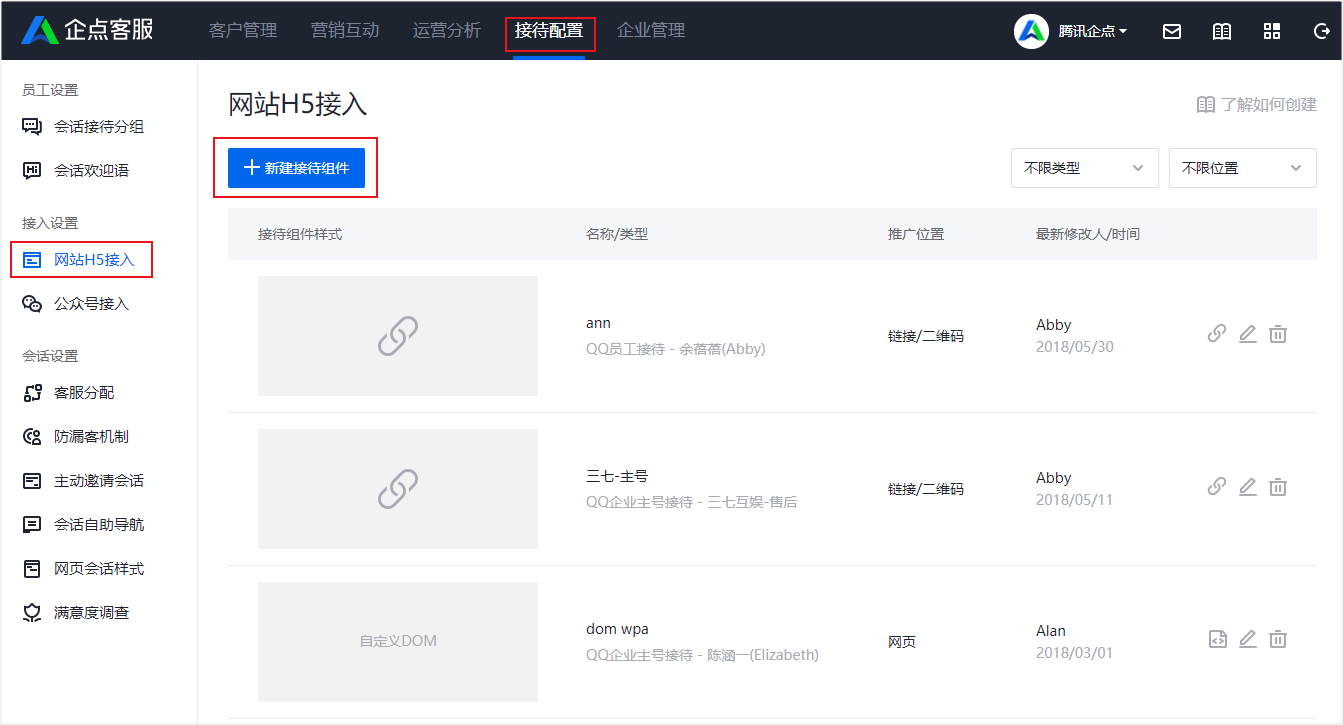Screen dimensions: 1343x725
Task: Click 推广位置 column header
Action: tap(916, 234)
